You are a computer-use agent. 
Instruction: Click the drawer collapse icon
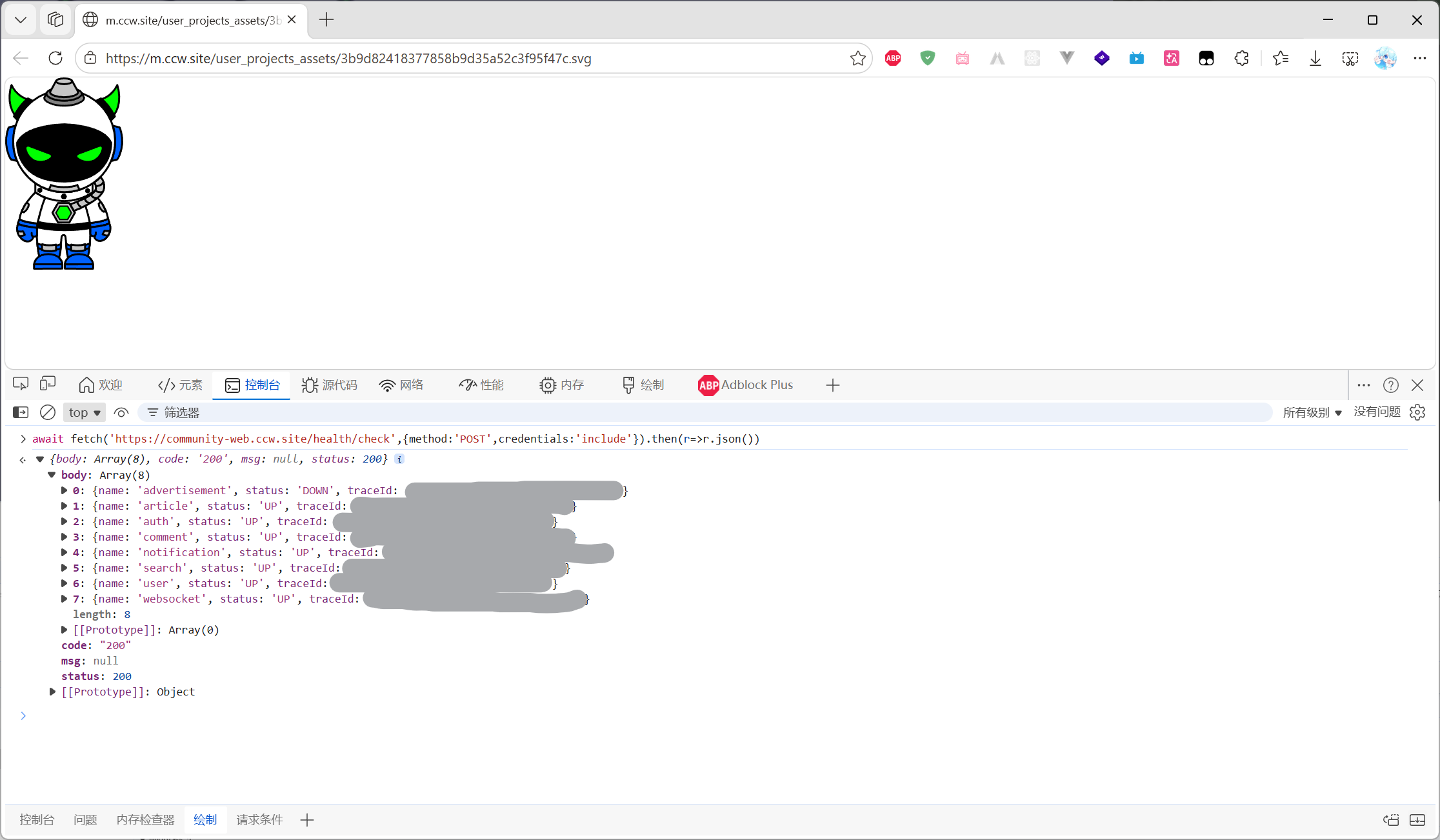tap(1417, 819)
